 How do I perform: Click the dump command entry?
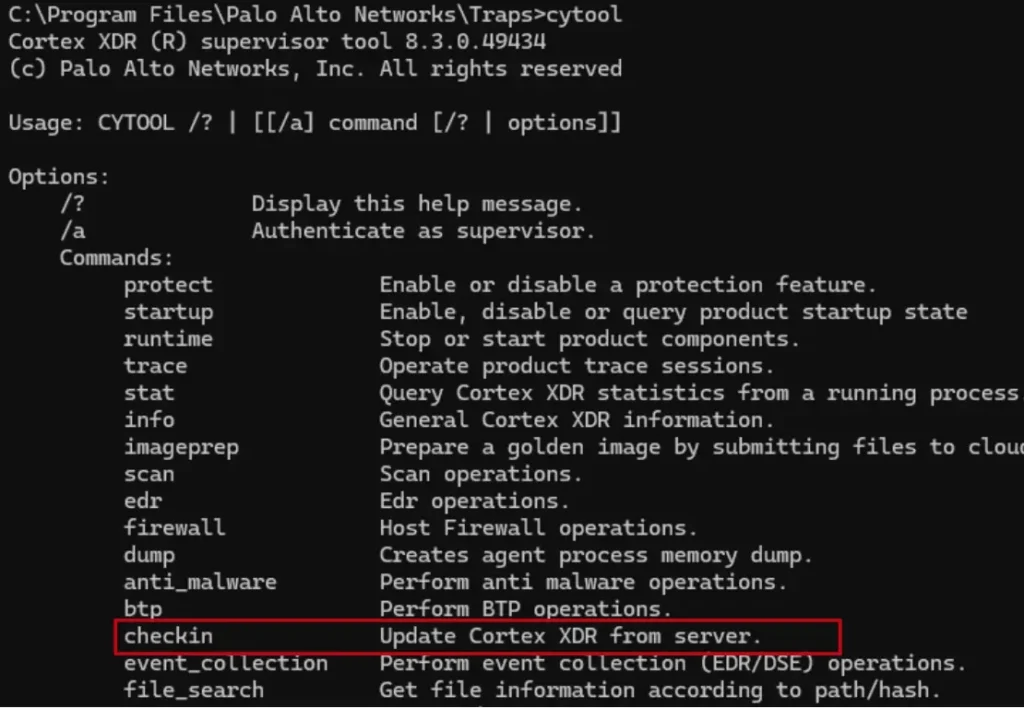[149, 555]
